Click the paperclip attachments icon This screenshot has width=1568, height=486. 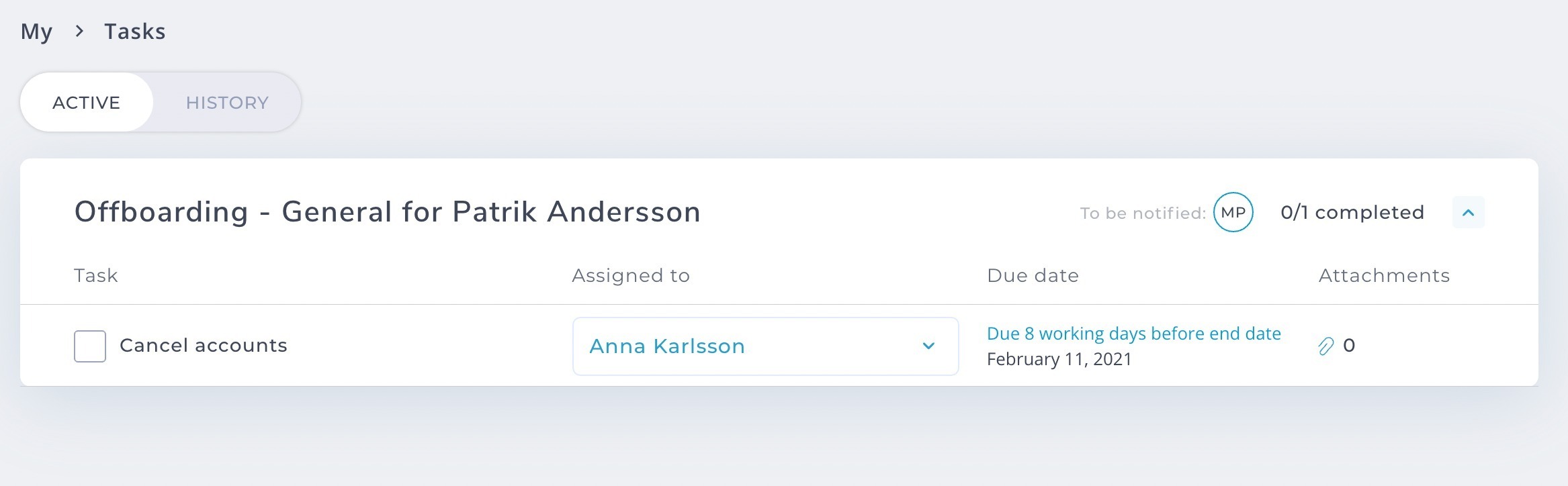pos(1325,346)
